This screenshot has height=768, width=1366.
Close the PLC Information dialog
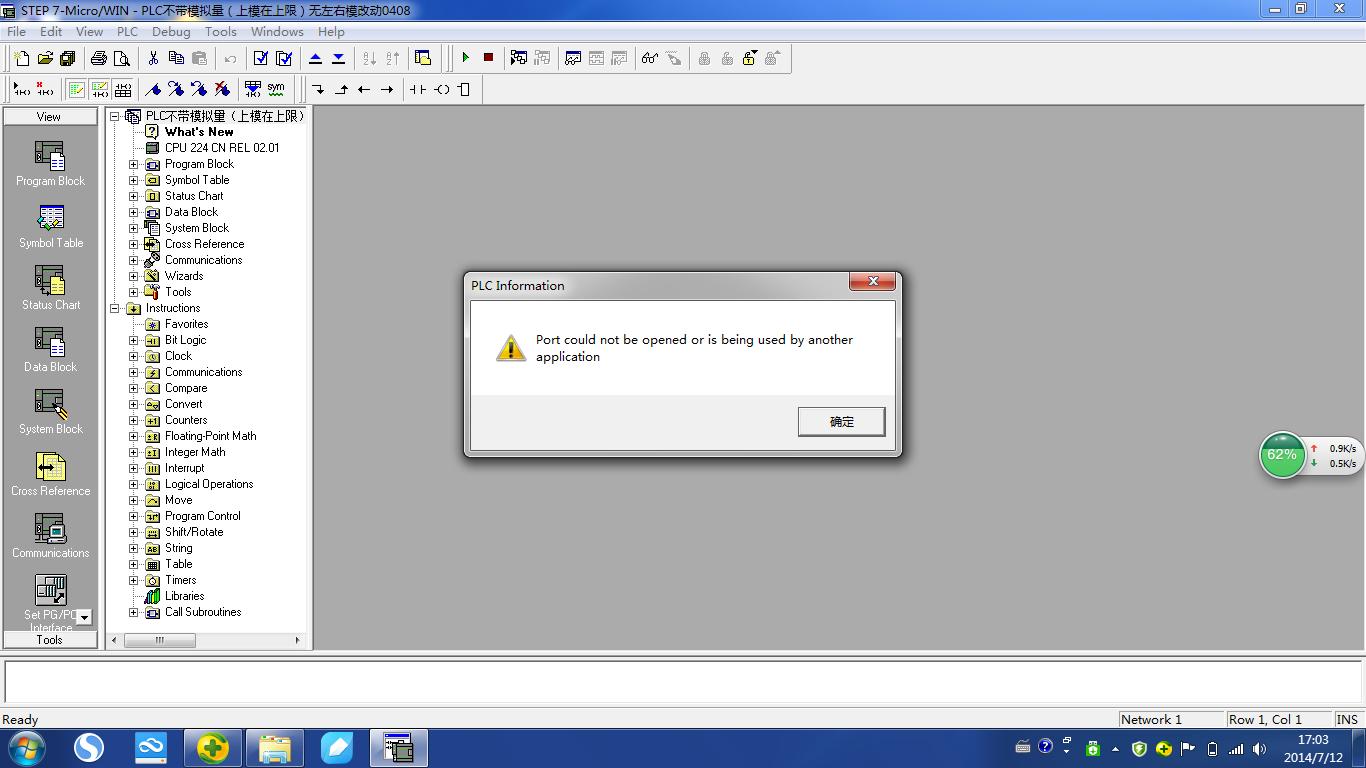click(x=872, y=282)
